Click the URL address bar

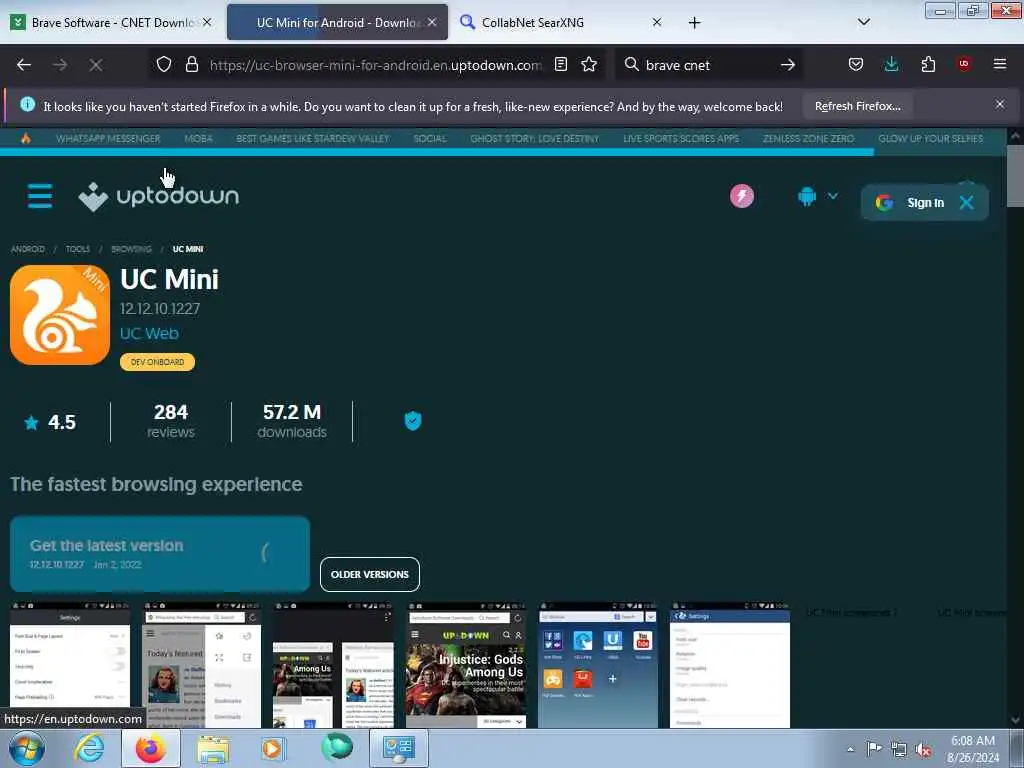click(376, 65)
